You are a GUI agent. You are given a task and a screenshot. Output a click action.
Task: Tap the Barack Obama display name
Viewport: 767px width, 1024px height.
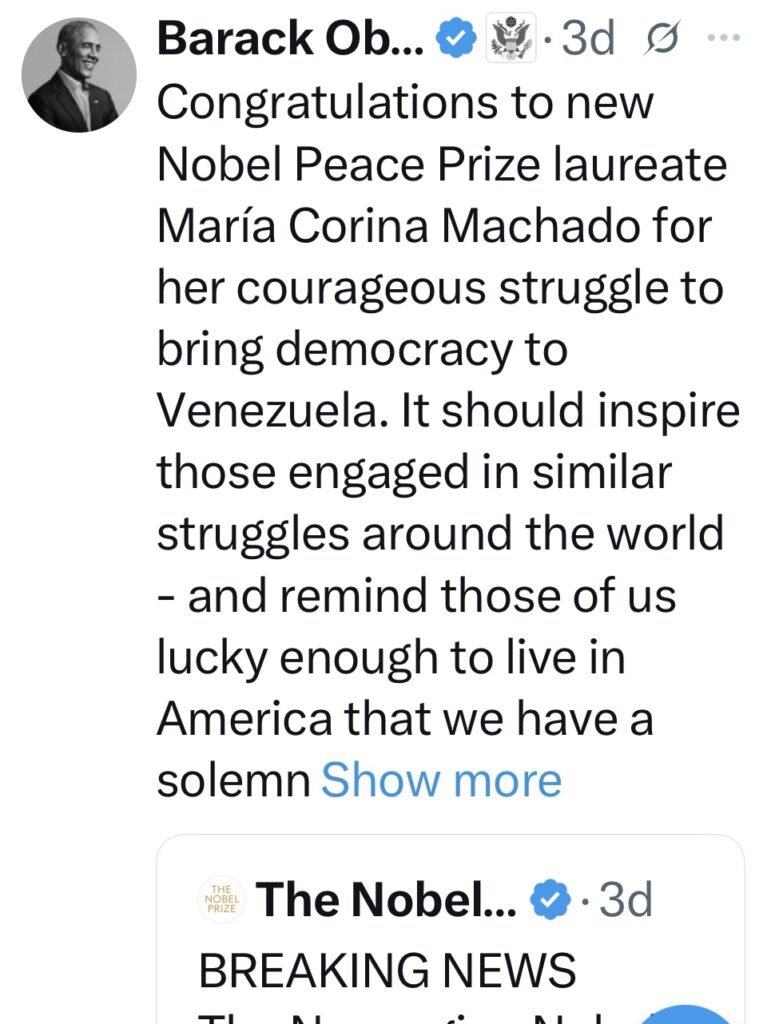292,40
